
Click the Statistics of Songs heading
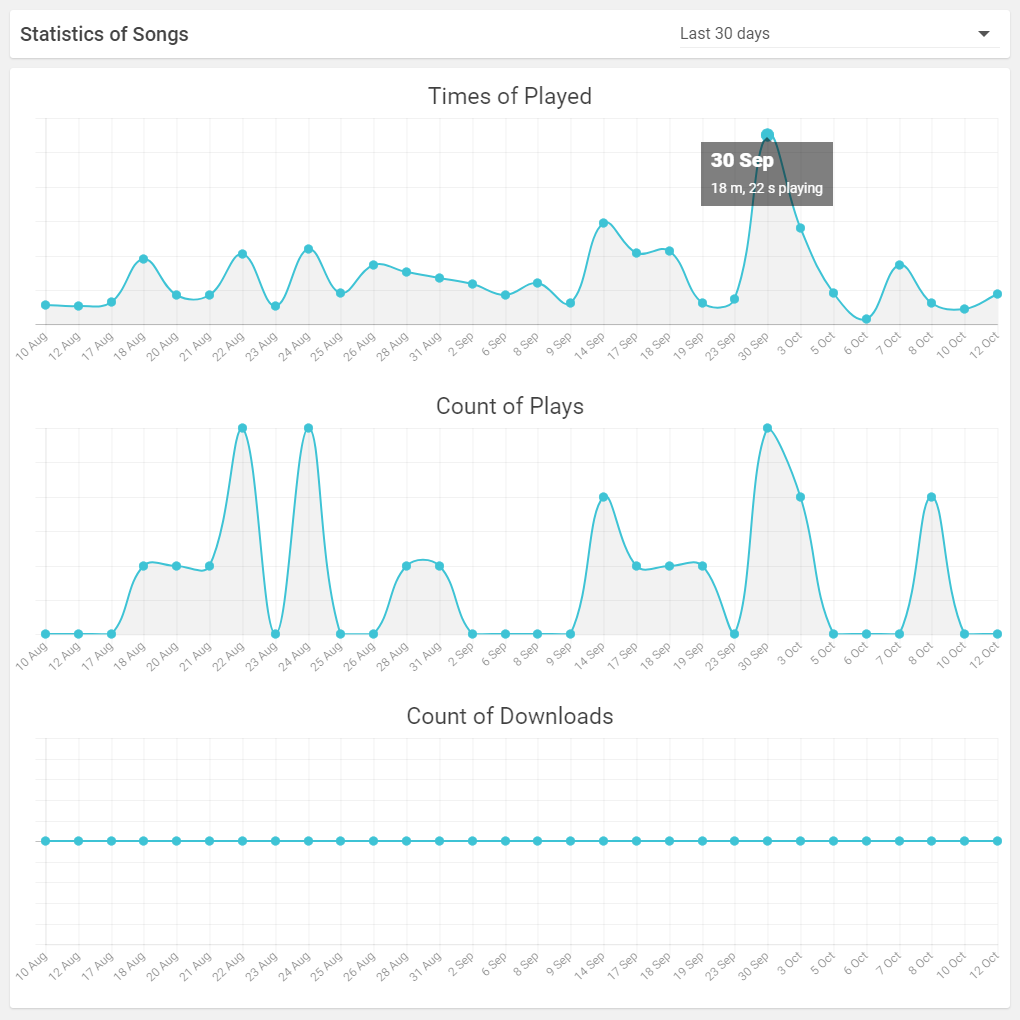104,34
